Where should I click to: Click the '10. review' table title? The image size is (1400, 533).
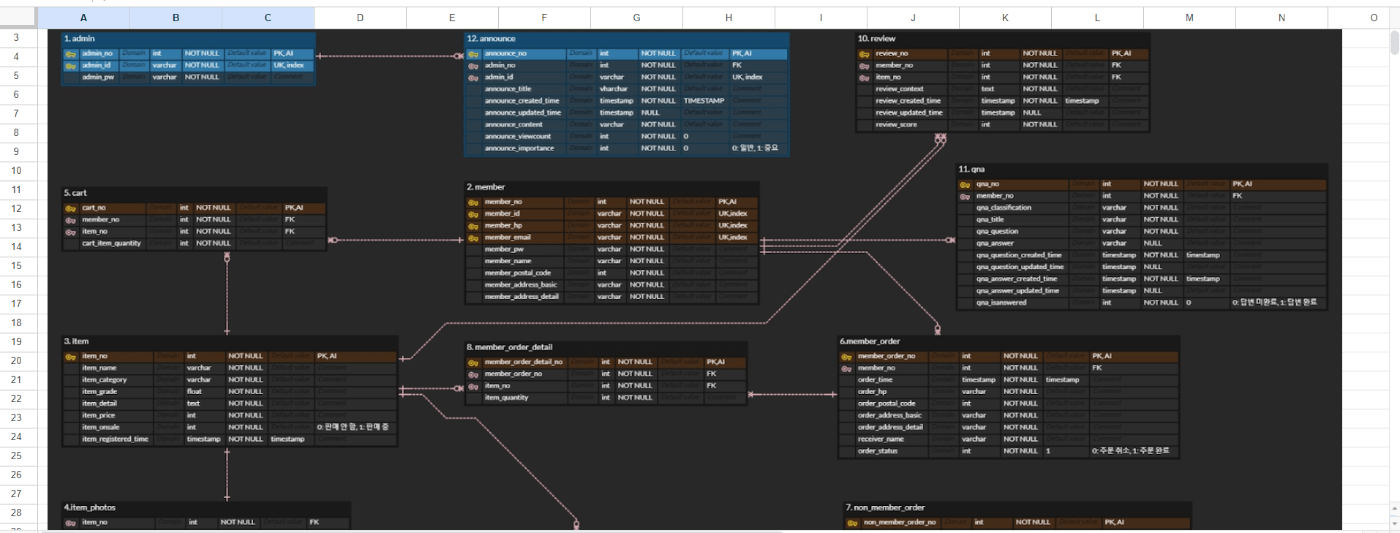click(876, 38)
